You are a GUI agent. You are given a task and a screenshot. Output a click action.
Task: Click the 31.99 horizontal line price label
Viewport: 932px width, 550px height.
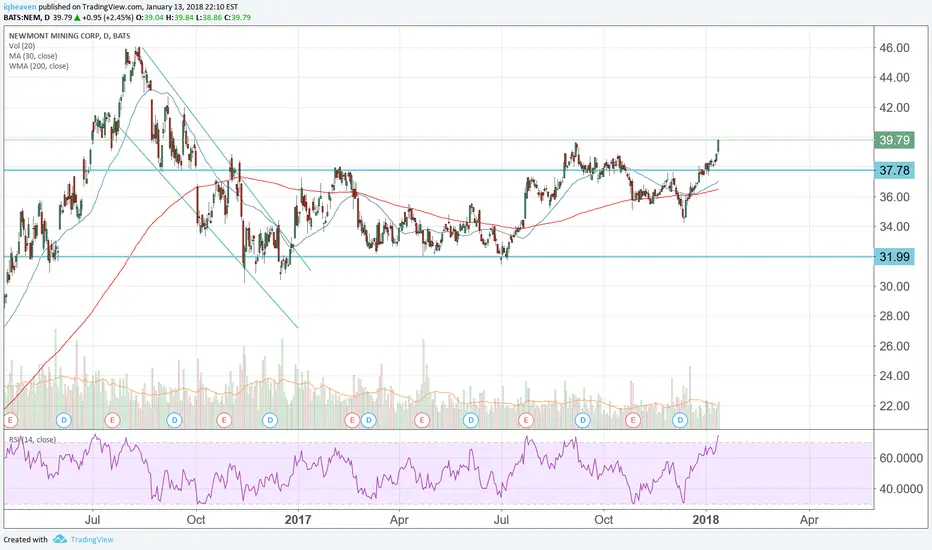coord(895,257)
